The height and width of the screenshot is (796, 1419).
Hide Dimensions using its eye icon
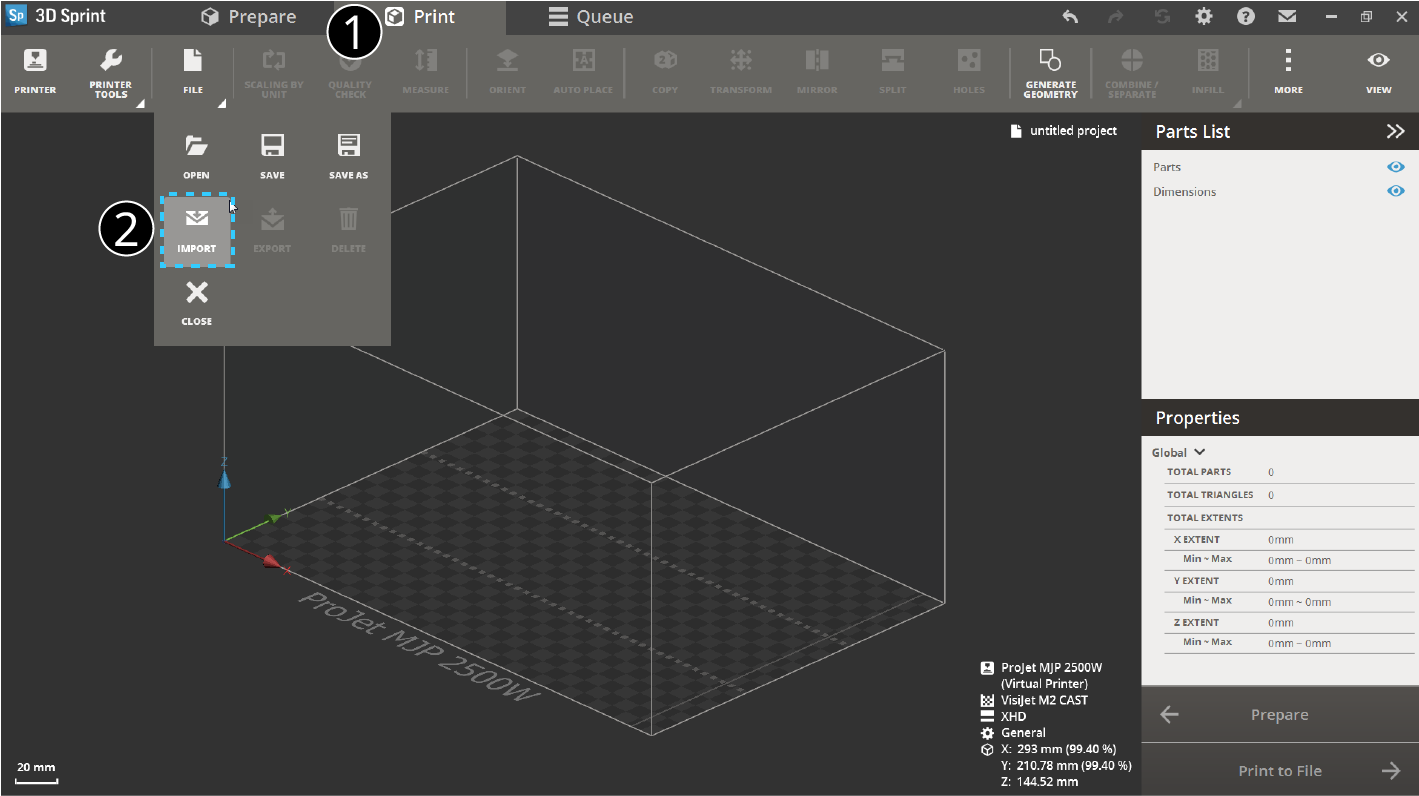(1396, 191)
